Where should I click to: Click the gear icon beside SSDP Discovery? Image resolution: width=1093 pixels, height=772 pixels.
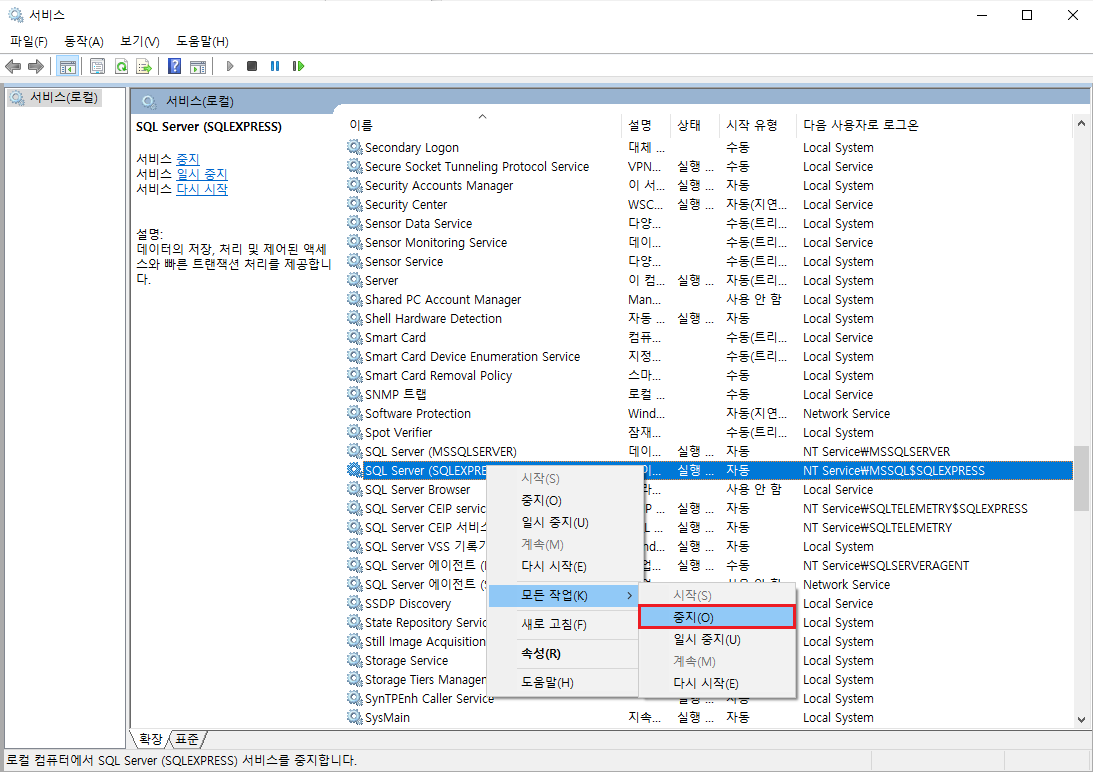pyautogui.click(x=355, y=603)
